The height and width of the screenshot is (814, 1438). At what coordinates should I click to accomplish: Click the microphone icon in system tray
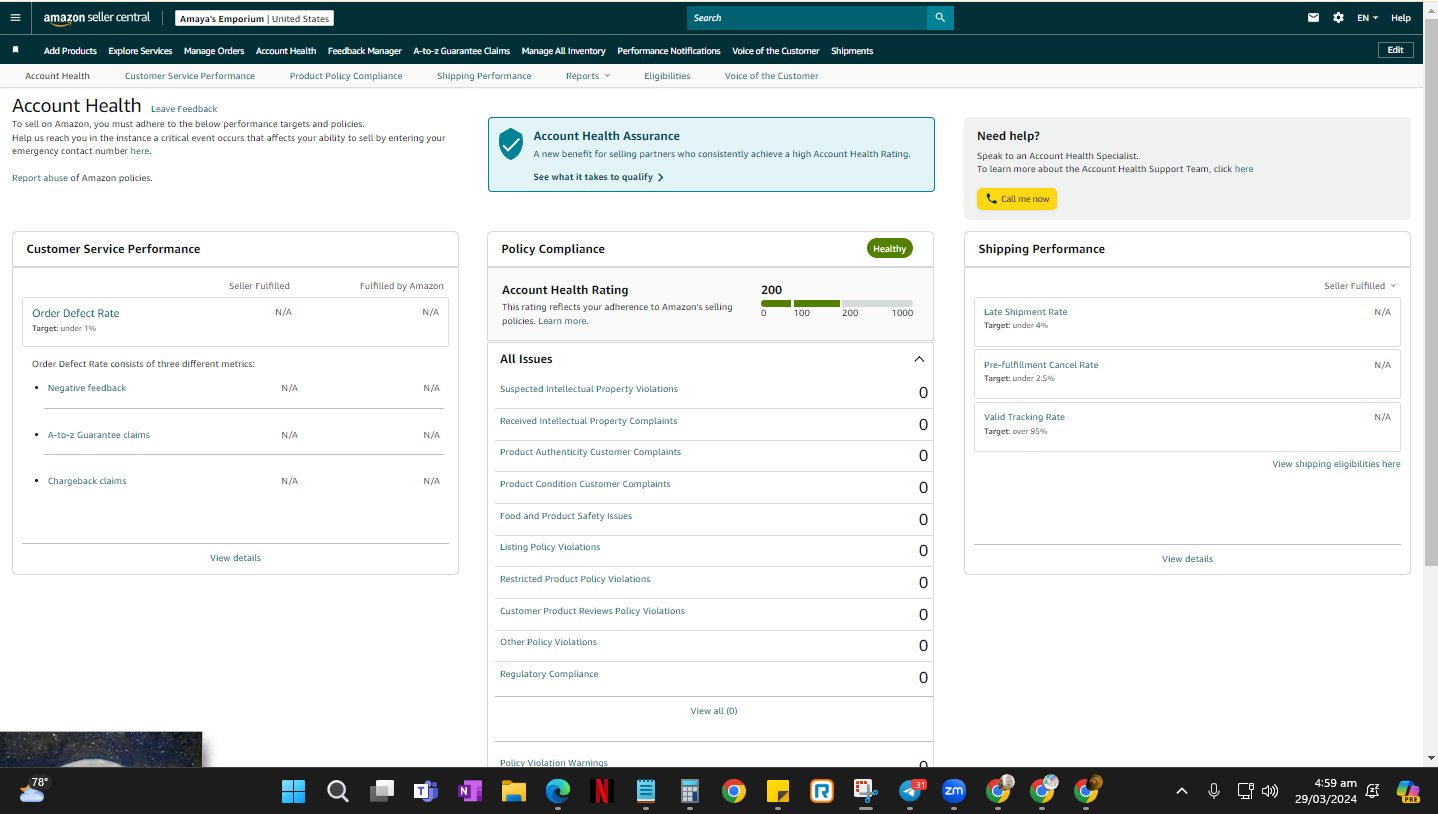1214,791
